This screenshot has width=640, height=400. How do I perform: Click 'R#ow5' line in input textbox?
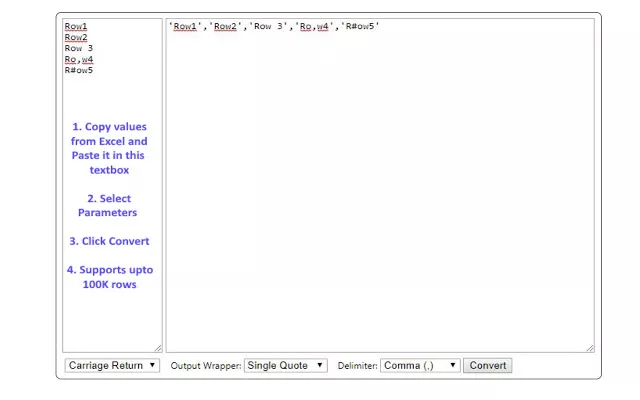pos(79,70)
